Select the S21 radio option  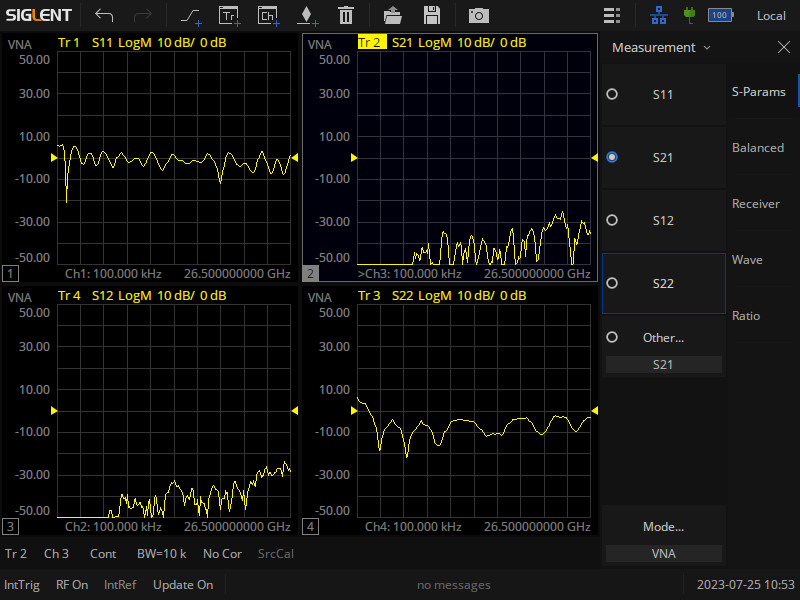tap(664, 158)
